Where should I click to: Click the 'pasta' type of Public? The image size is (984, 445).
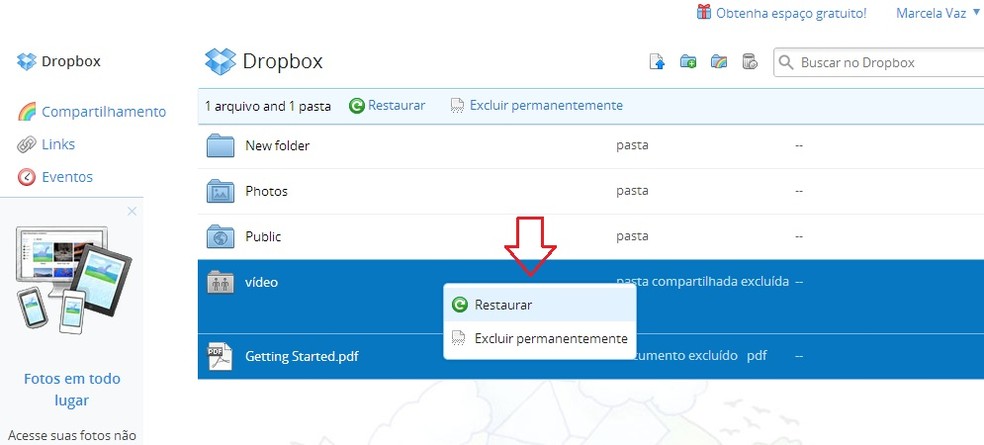[632, 237]
